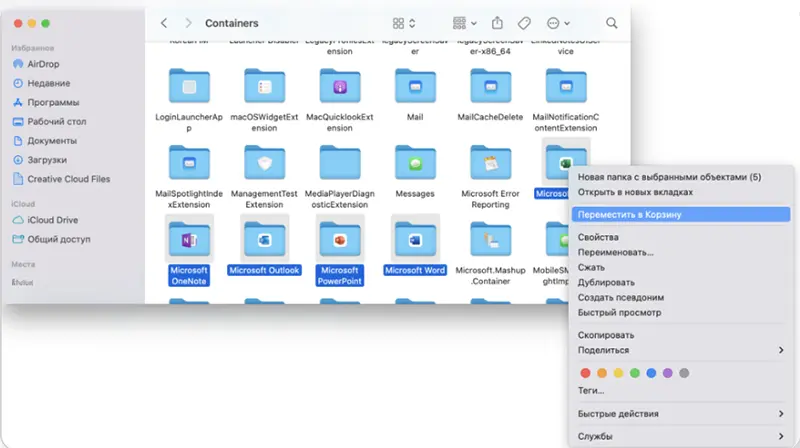This screenshot has height=448, width=800.
Task: Open AirDrop in the sidebar
Action: click(x=42, y=64)
